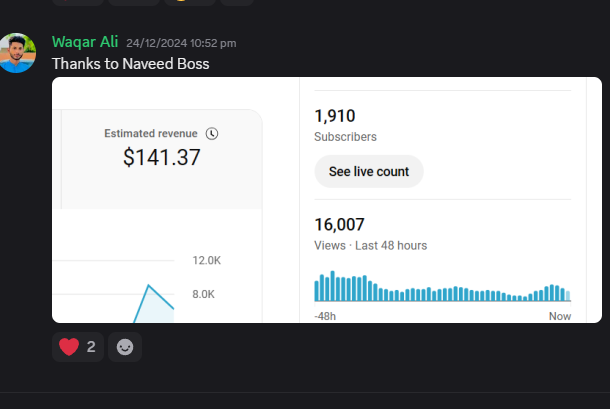Screen dimensions: 610x409
Task: Click the -48h chart axis label
Action: tap(325, 315)
